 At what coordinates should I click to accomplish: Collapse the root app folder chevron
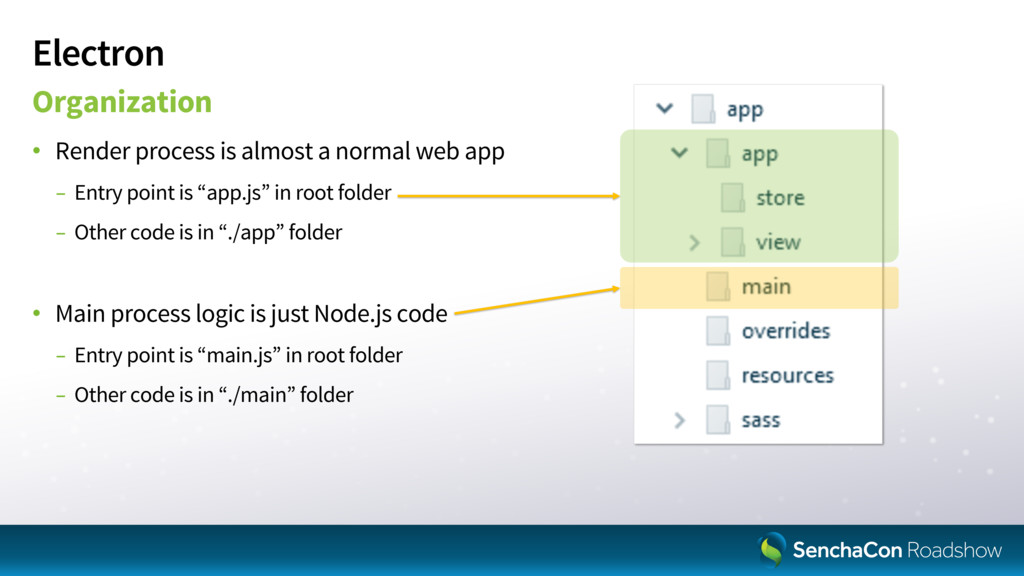(x=664, y=108)
